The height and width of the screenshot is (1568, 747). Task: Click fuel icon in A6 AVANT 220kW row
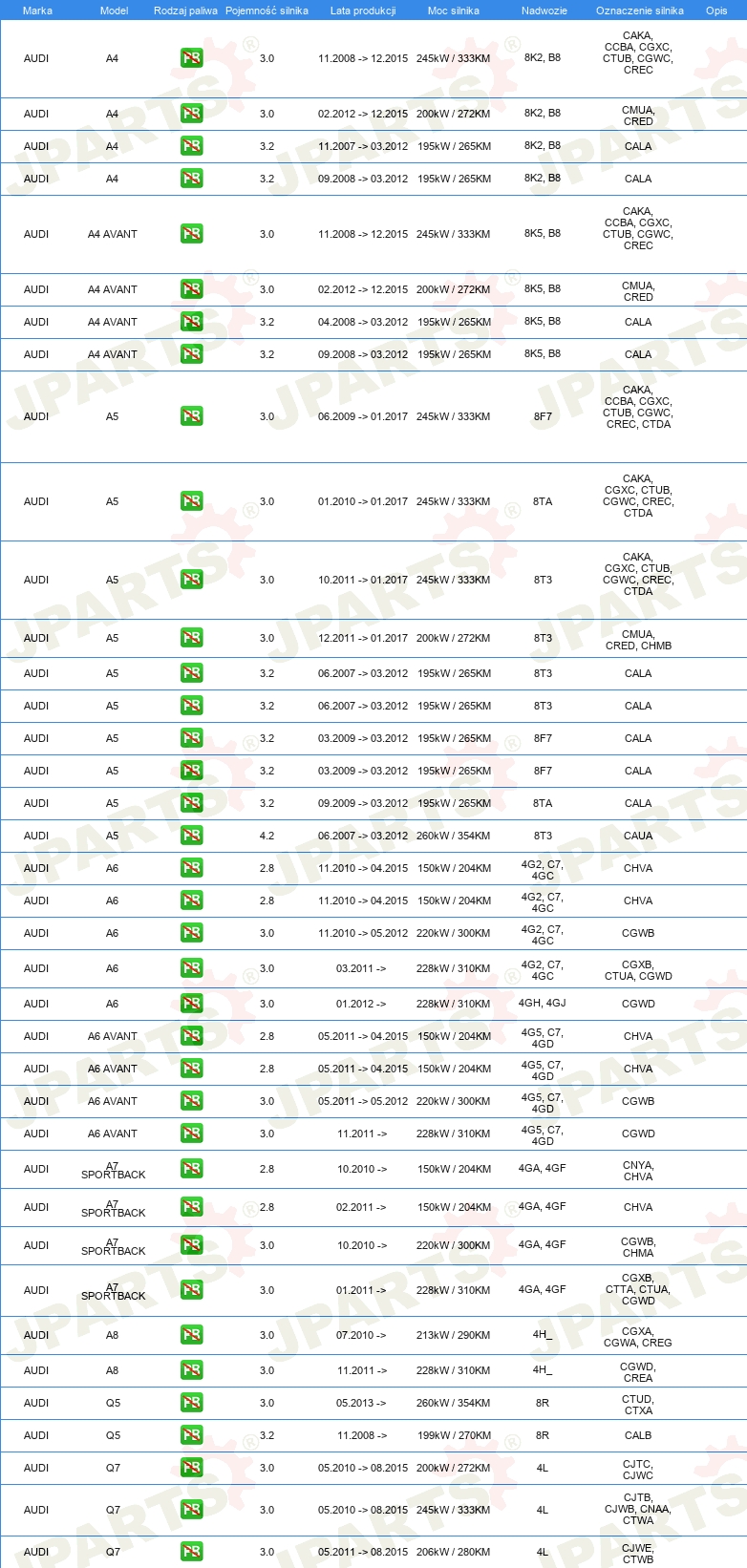coord(191,1101)
